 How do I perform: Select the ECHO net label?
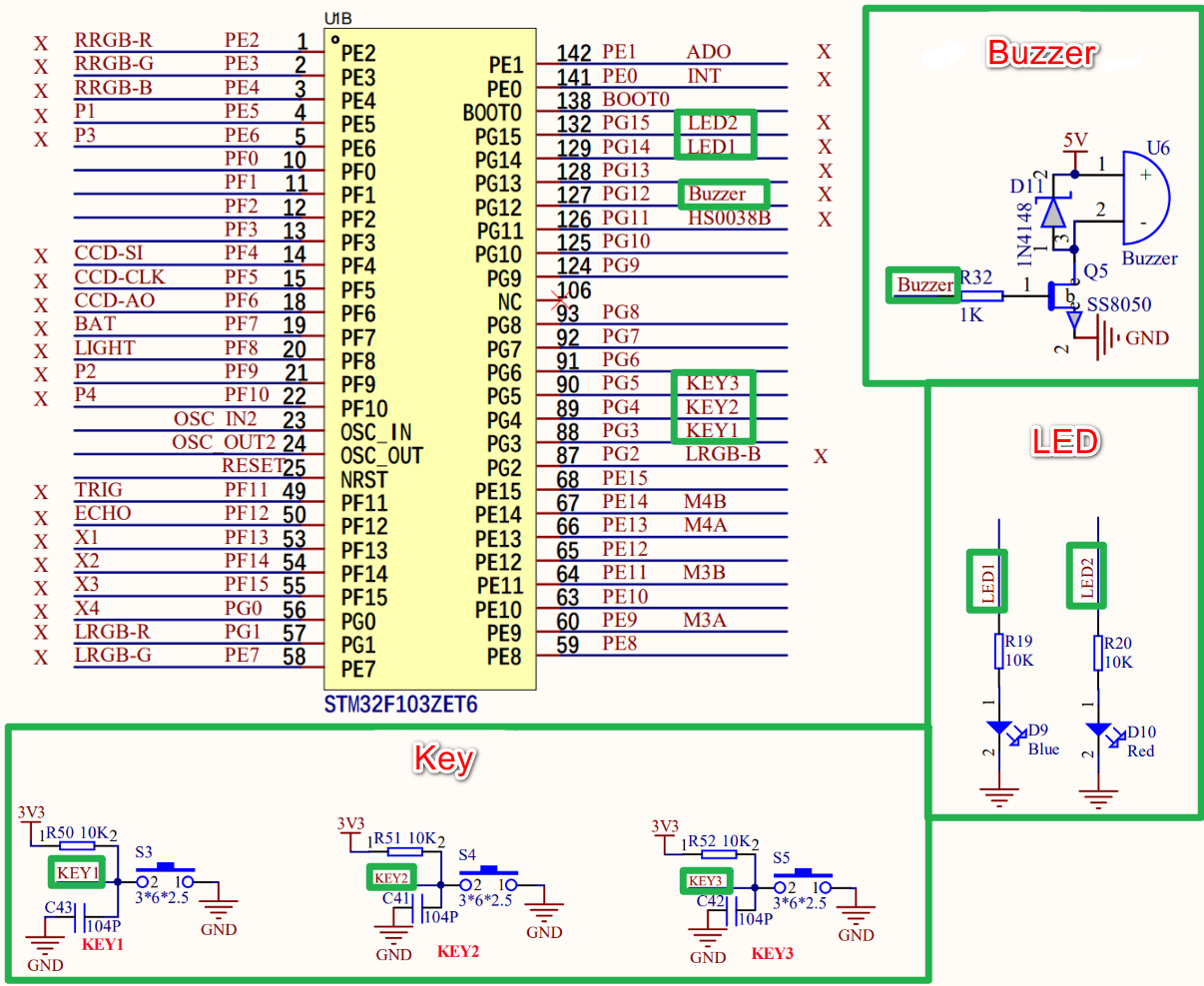(x=103, y=513)
